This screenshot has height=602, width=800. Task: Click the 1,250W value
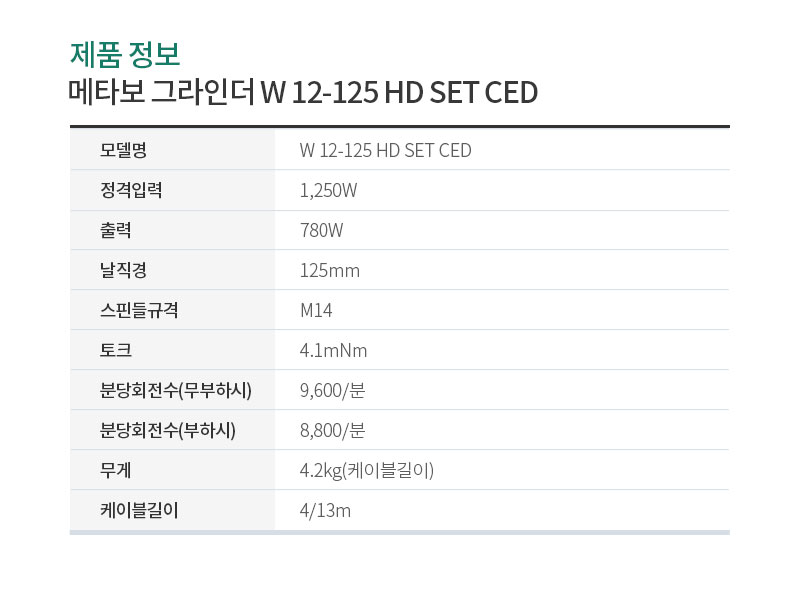tap(329, 190)
